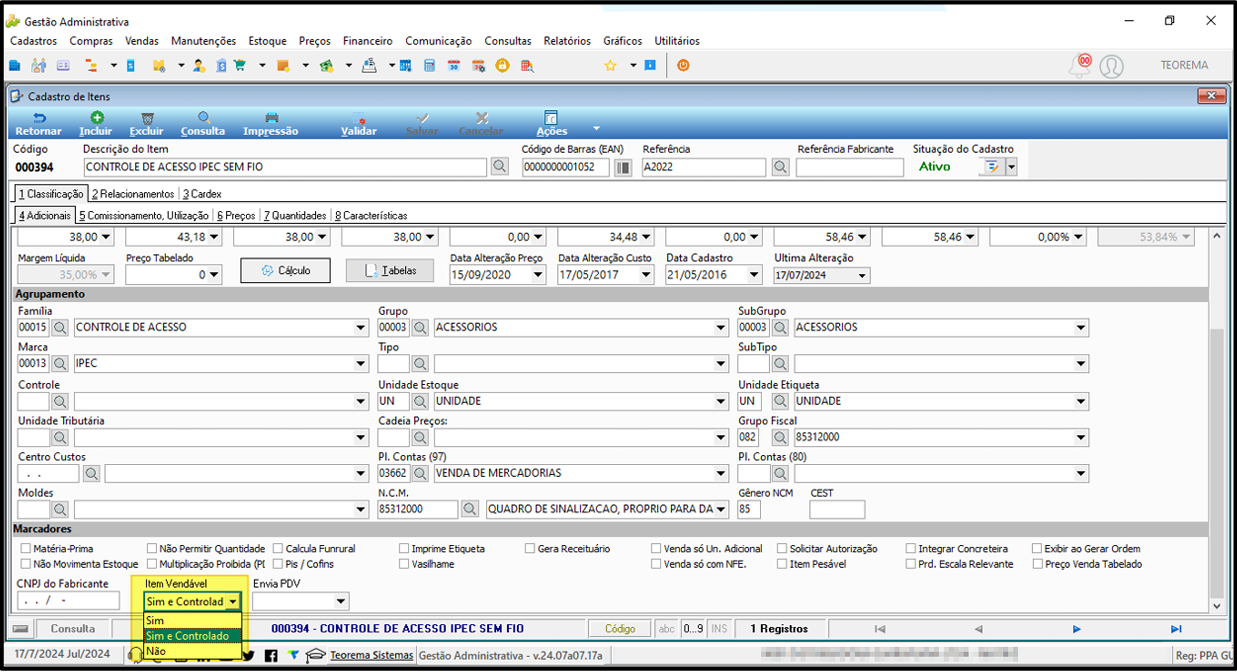This screenshot has height=672, width=1237.
Task: Click the Descrição do Item text field
Action: pyautogui.click(x=285, y=167)
